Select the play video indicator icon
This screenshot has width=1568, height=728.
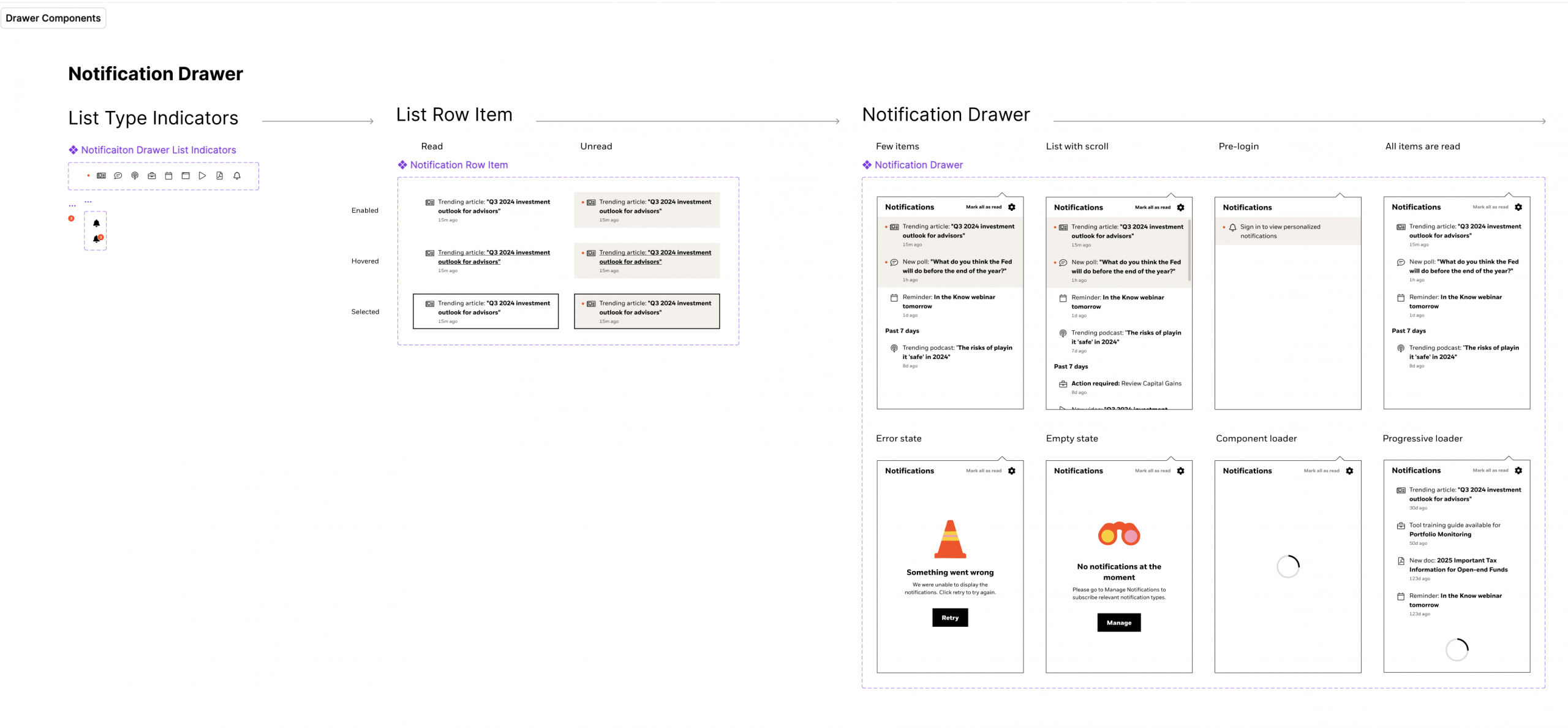(x=202, y=176)
